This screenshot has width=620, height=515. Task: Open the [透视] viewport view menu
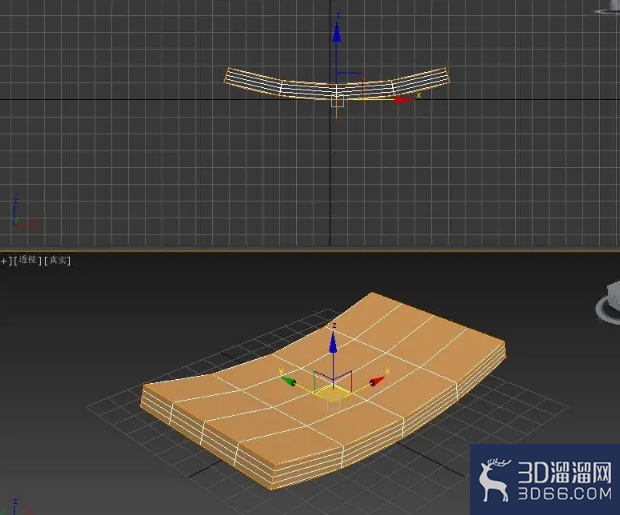[x=27, y=260]
